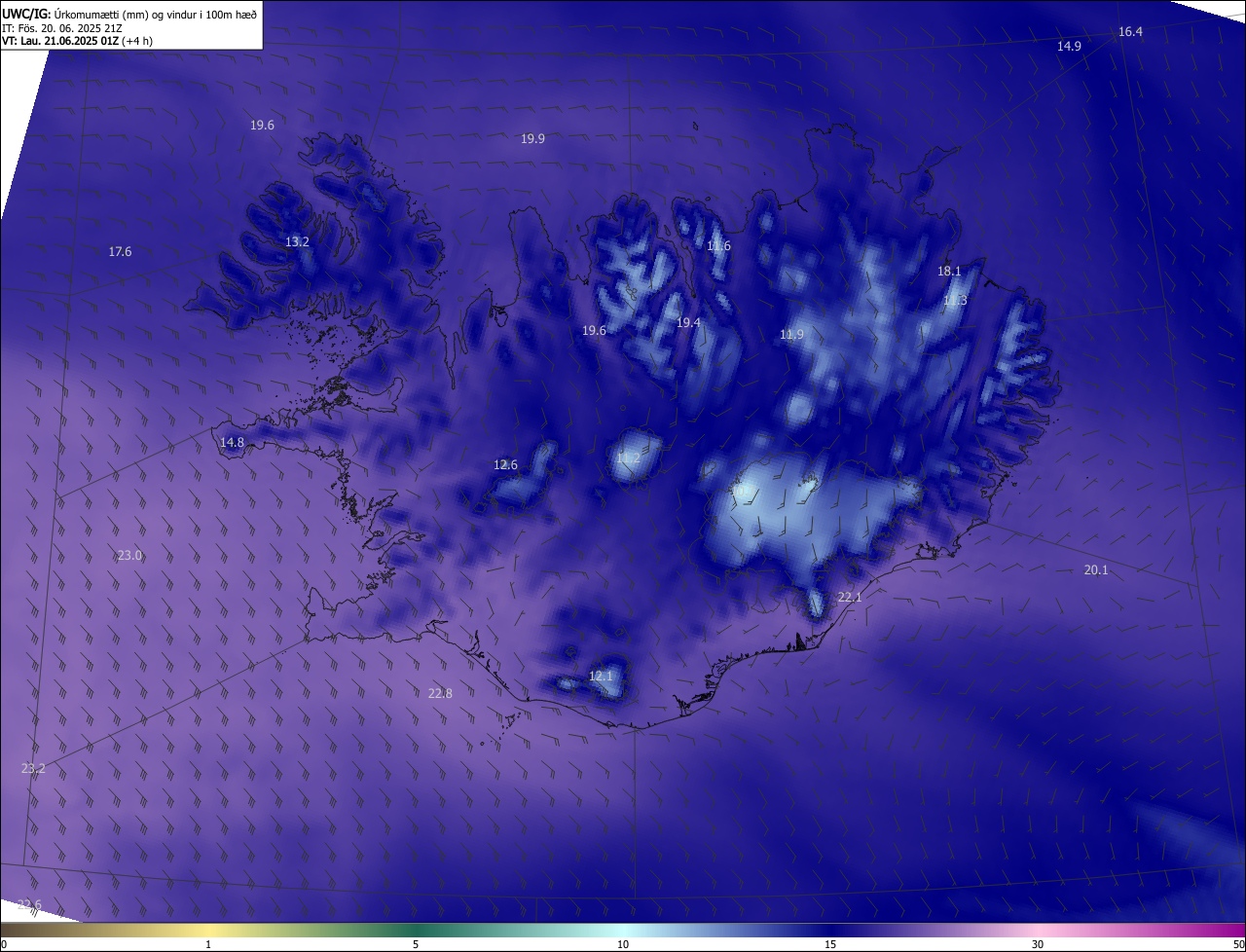This screenshot has height=952, width=1246.
Task: Click the 11.6 value label
Action: (718, 246)
